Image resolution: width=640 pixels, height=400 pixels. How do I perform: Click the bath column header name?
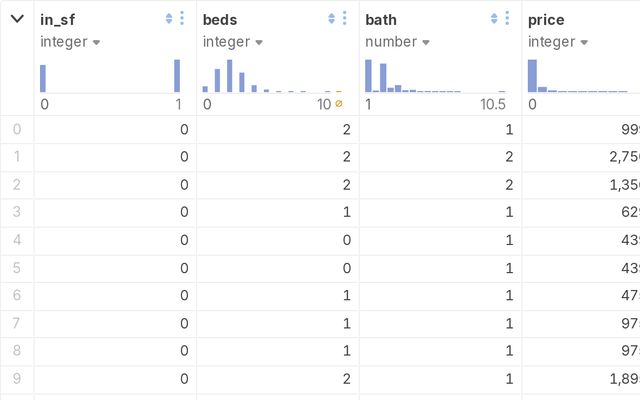(x=381, y=19)
